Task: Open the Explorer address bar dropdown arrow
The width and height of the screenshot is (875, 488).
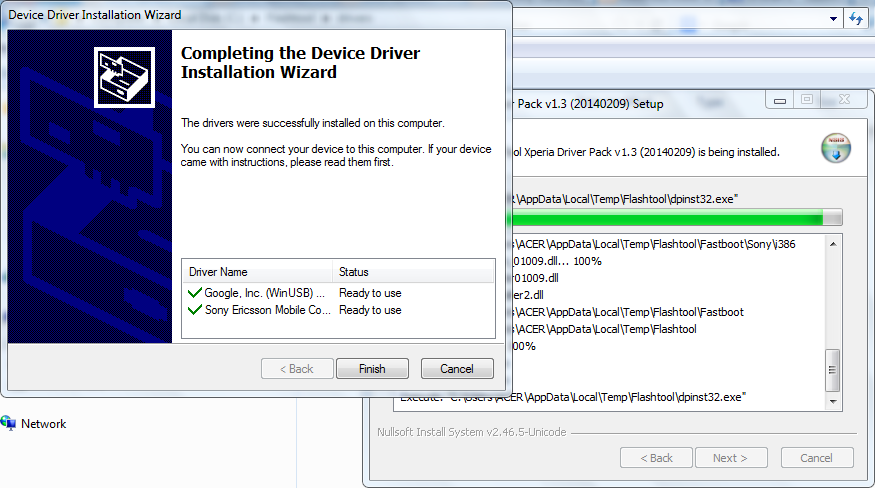Action: (x=833, y=18)
